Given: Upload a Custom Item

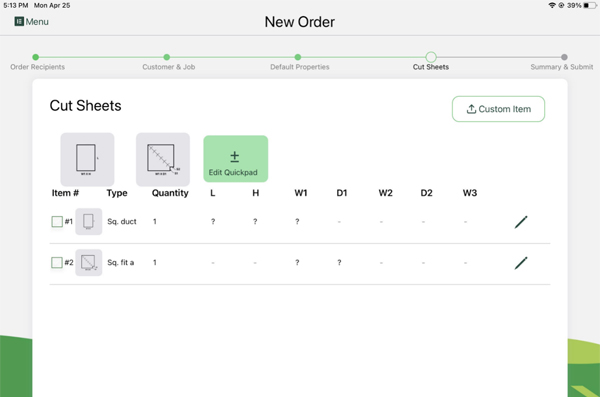Looking at the screenshot, I should tap(498, 109).
